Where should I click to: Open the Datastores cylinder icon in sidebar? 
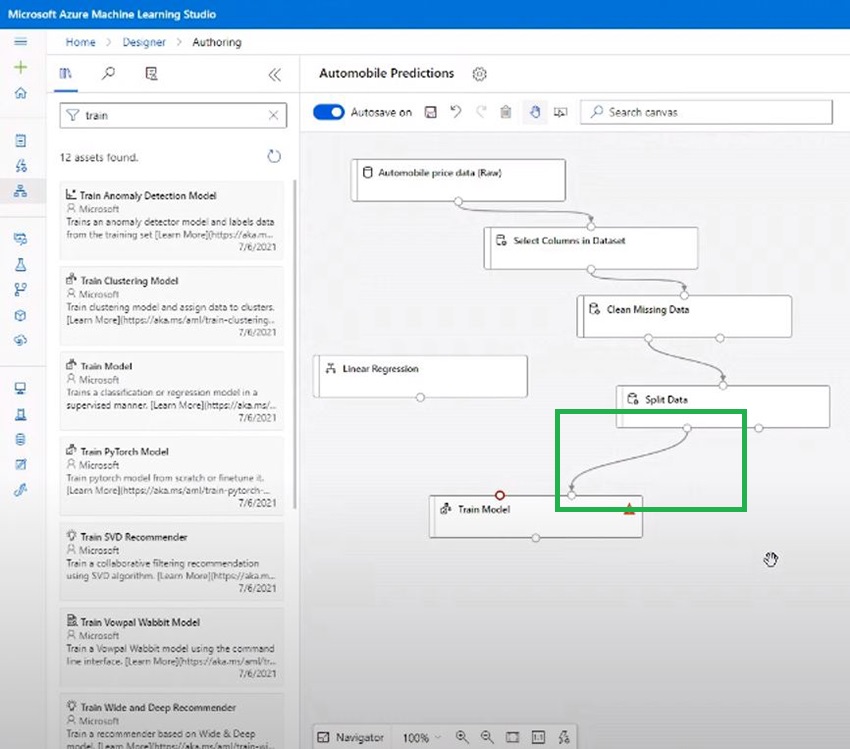[21, 439]
